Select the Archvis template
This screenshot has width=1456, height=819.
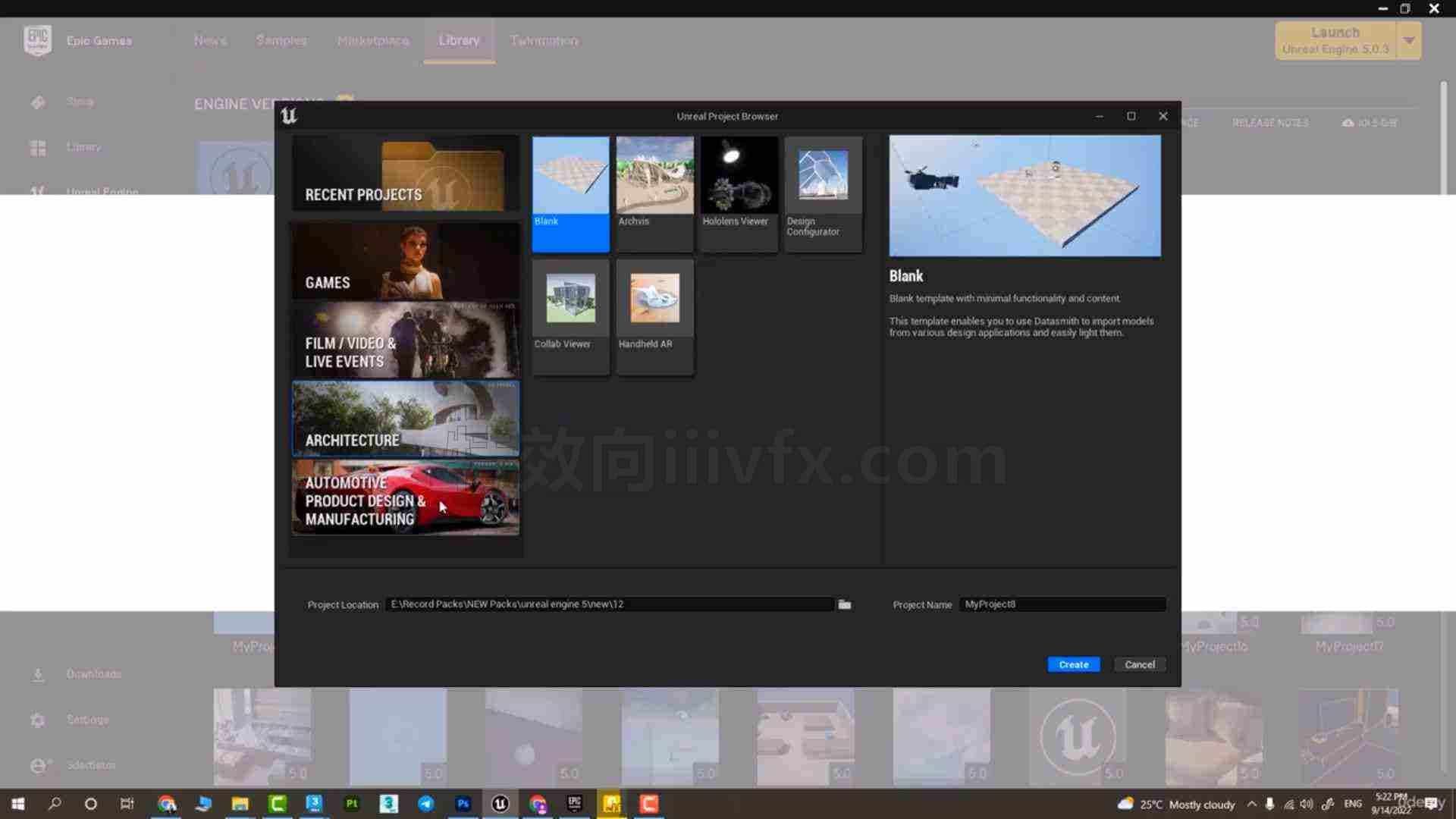654,193
